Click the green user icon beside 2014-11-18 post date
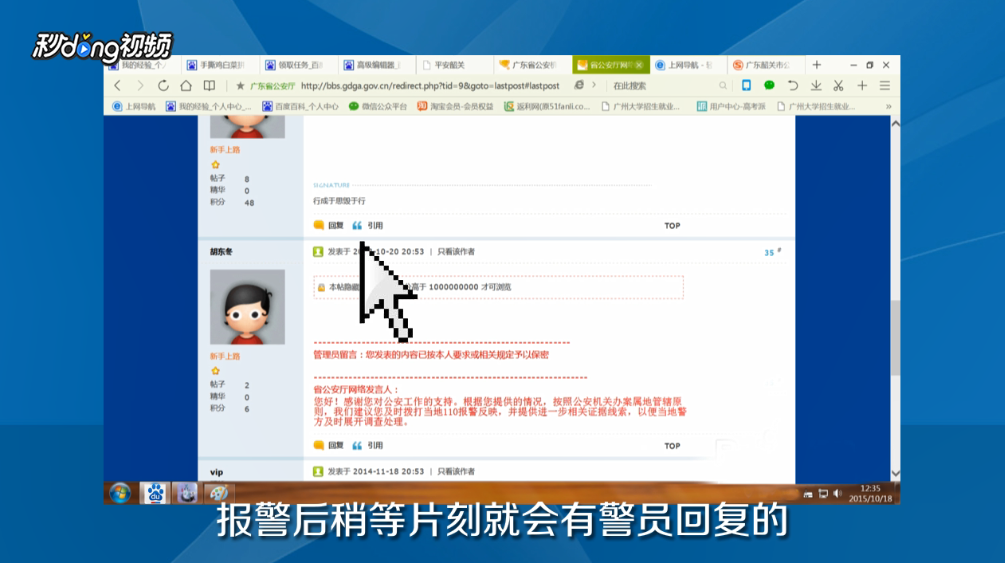This screenshot has height=563, width=1005. click(318, 471)
